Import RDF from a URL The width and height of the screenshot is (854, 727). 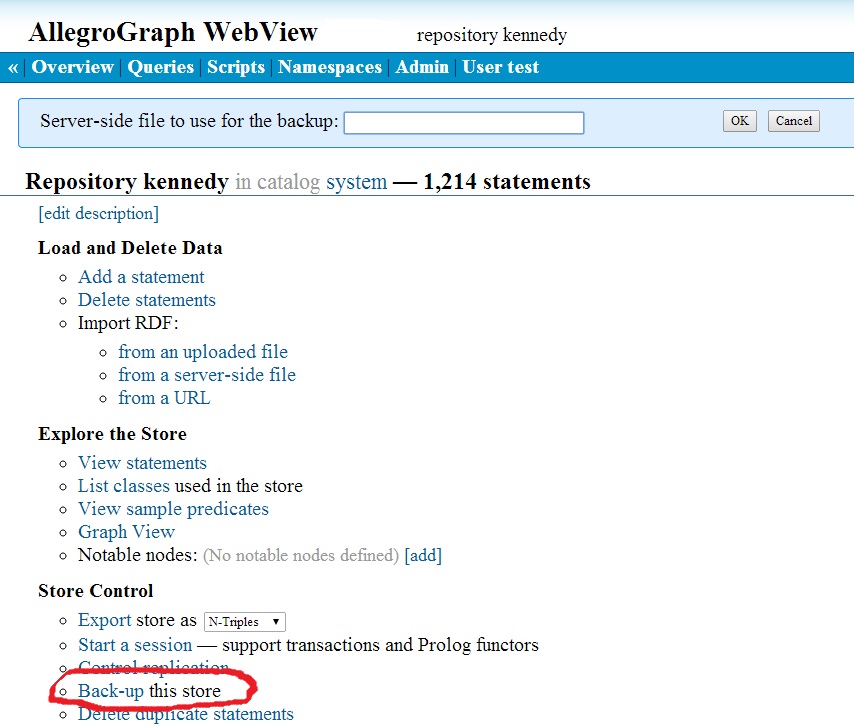point(164,398)
